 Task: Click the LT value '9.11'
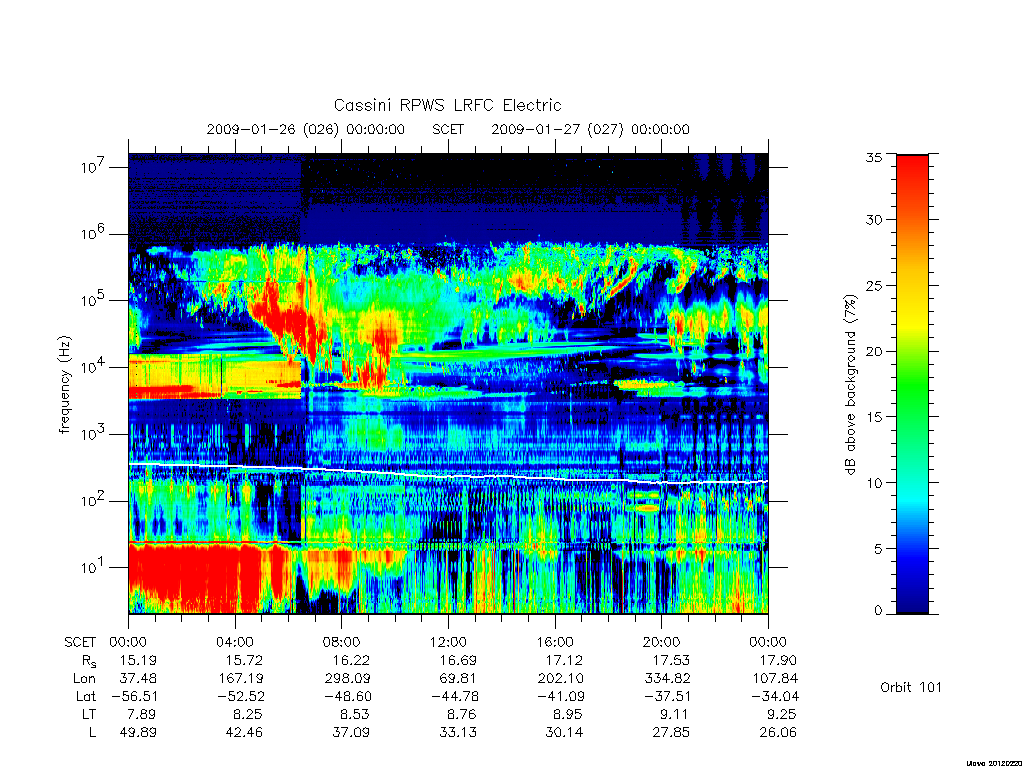(677, 714)
